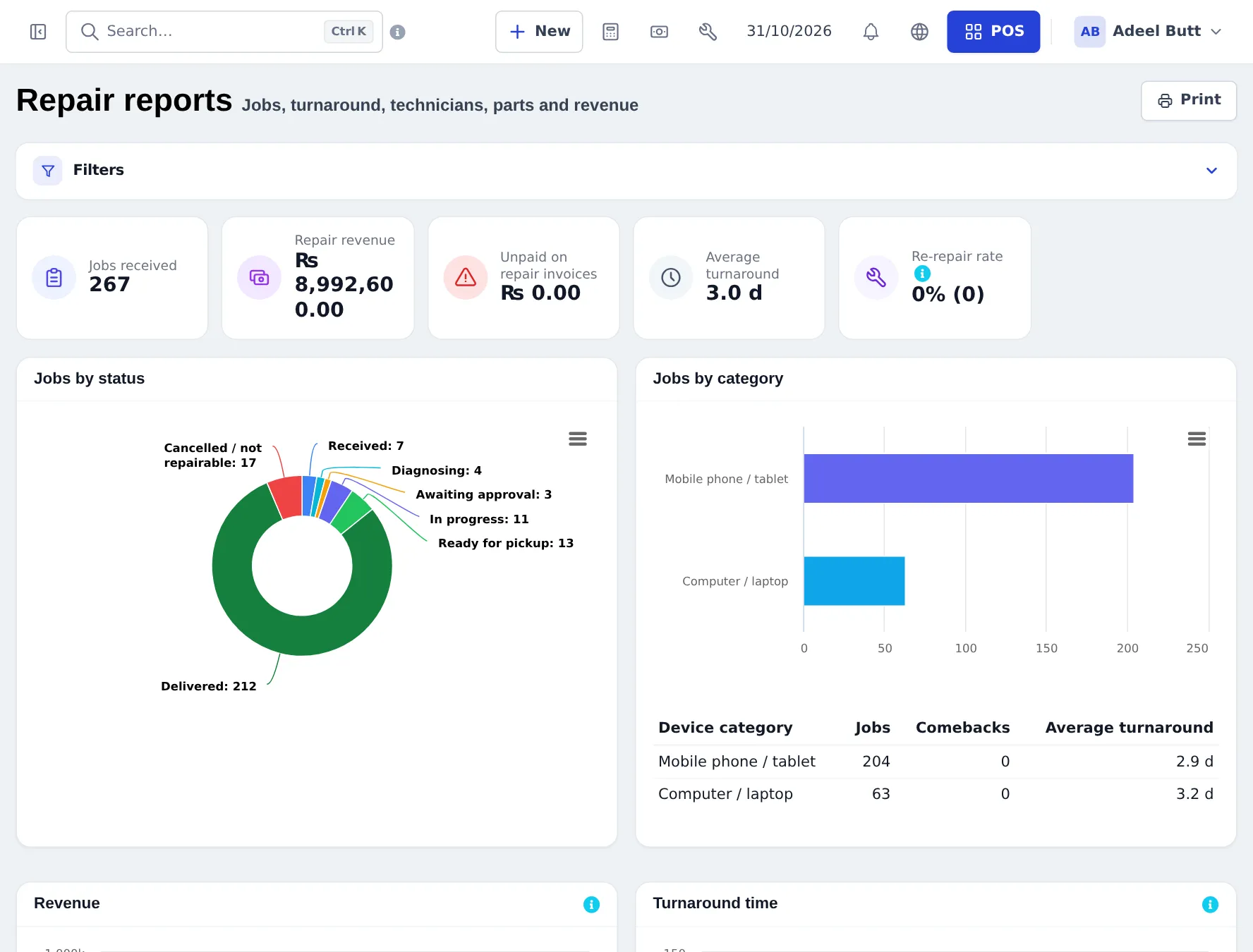Viewport: 1253px width, 952px height.
Task: Open Jobs by category chart menu
Action: point(1197,439)
